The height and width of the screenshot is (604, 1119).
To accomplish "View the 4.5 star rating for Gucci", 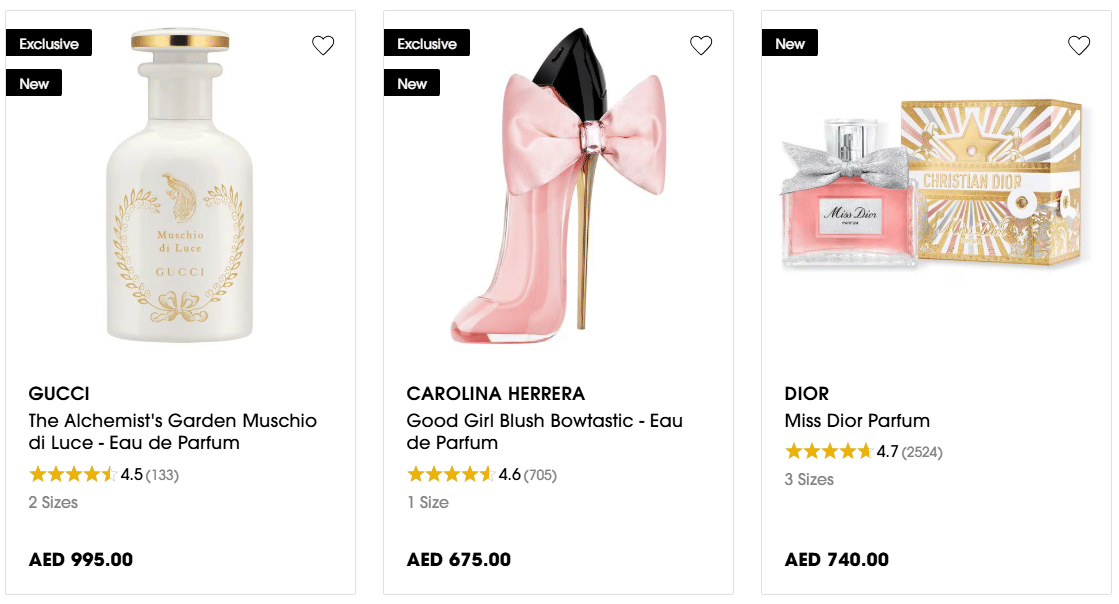I will [103, 475].
